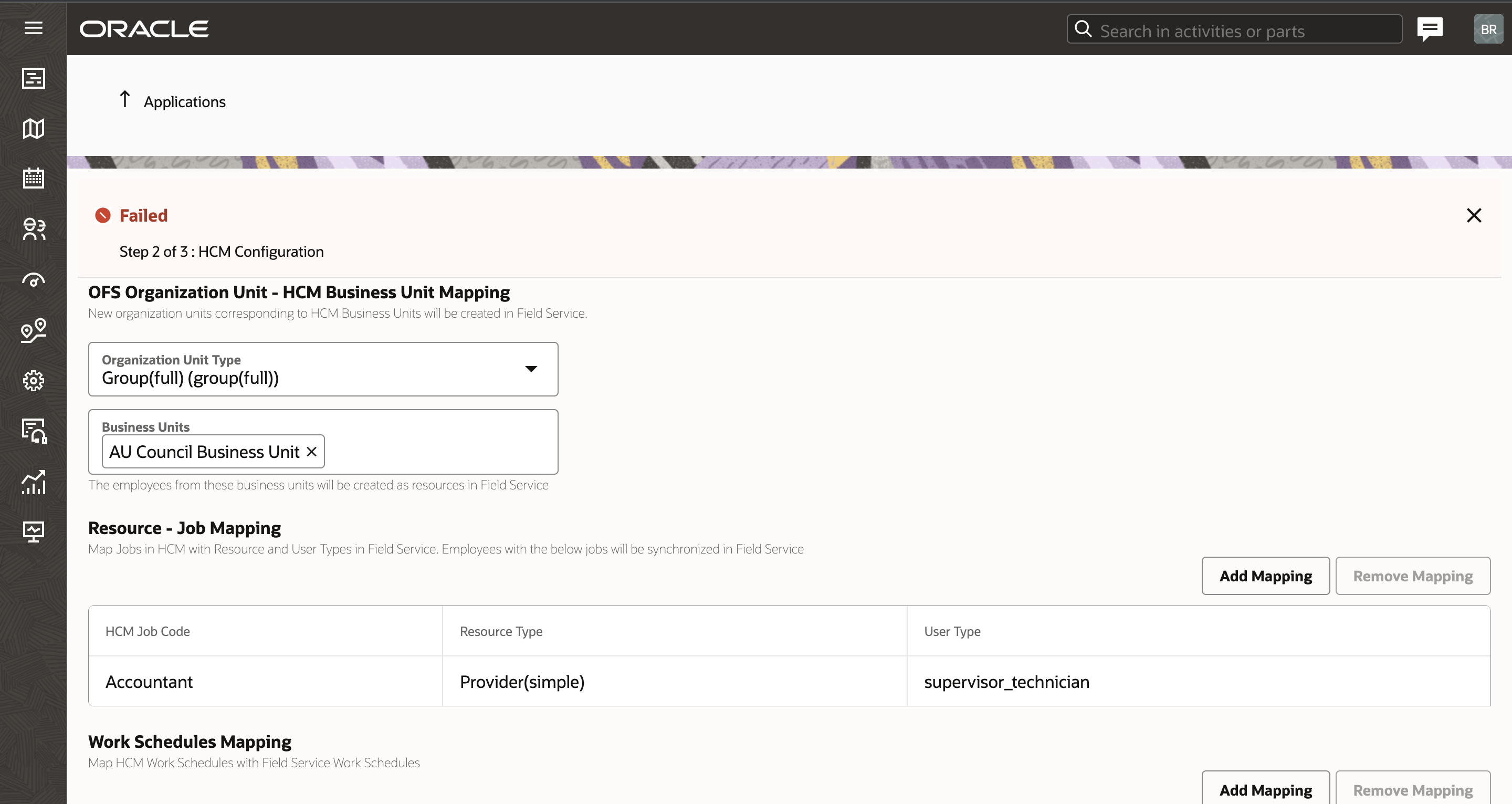Open the resources people sidebar icon

point(34,229)
